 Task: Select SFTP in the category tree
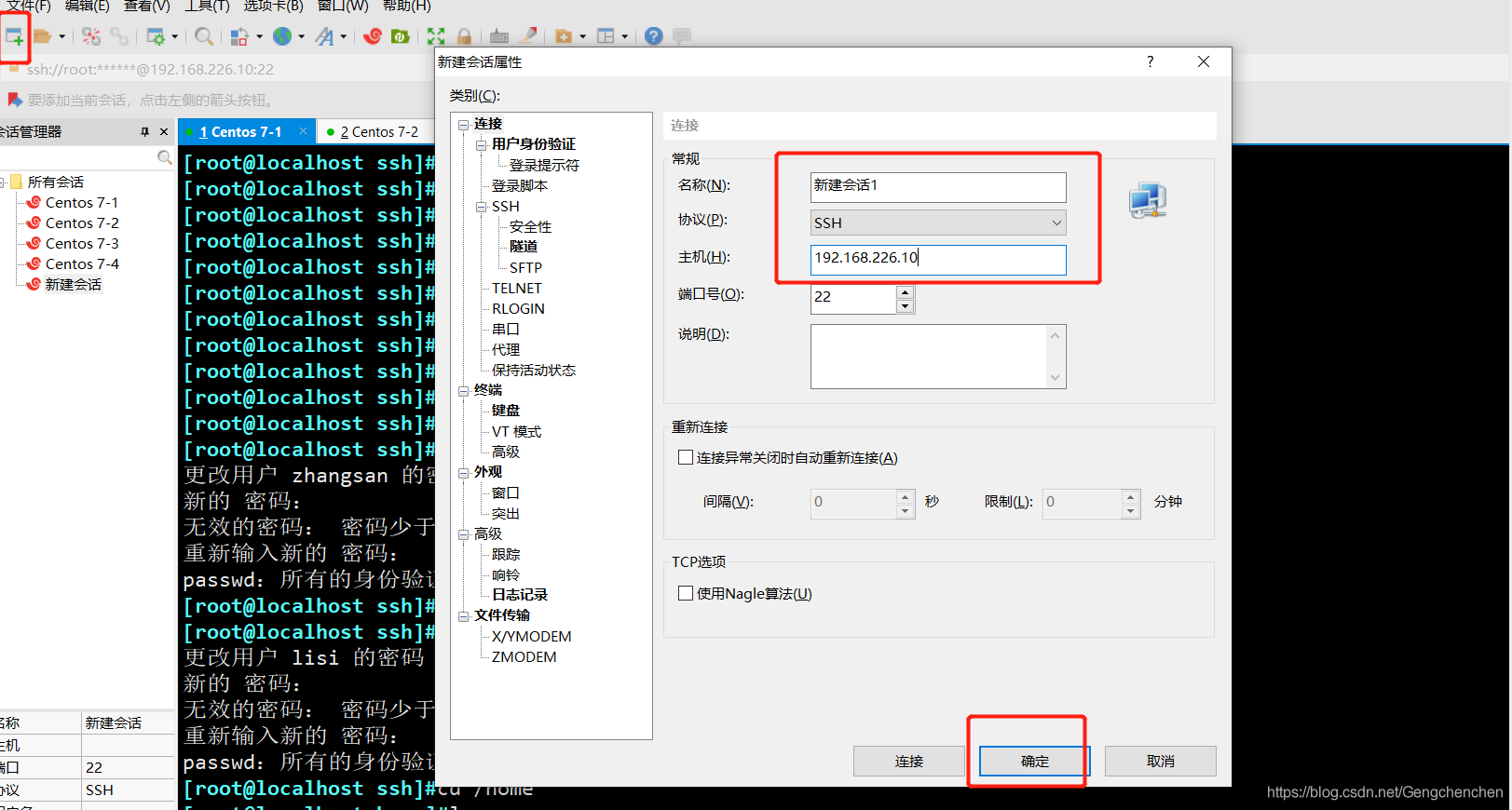tap(525, 268)
